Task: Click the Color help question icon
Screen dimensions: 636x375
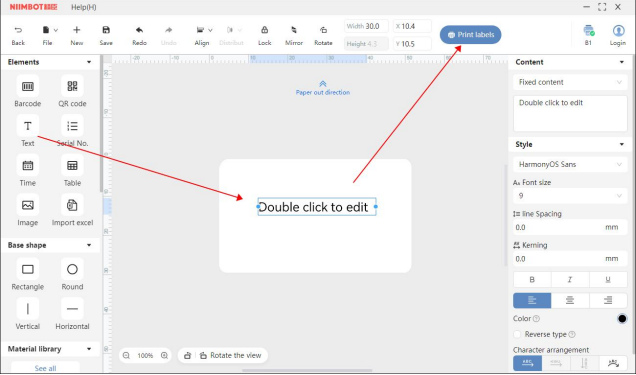Action: 536,319
